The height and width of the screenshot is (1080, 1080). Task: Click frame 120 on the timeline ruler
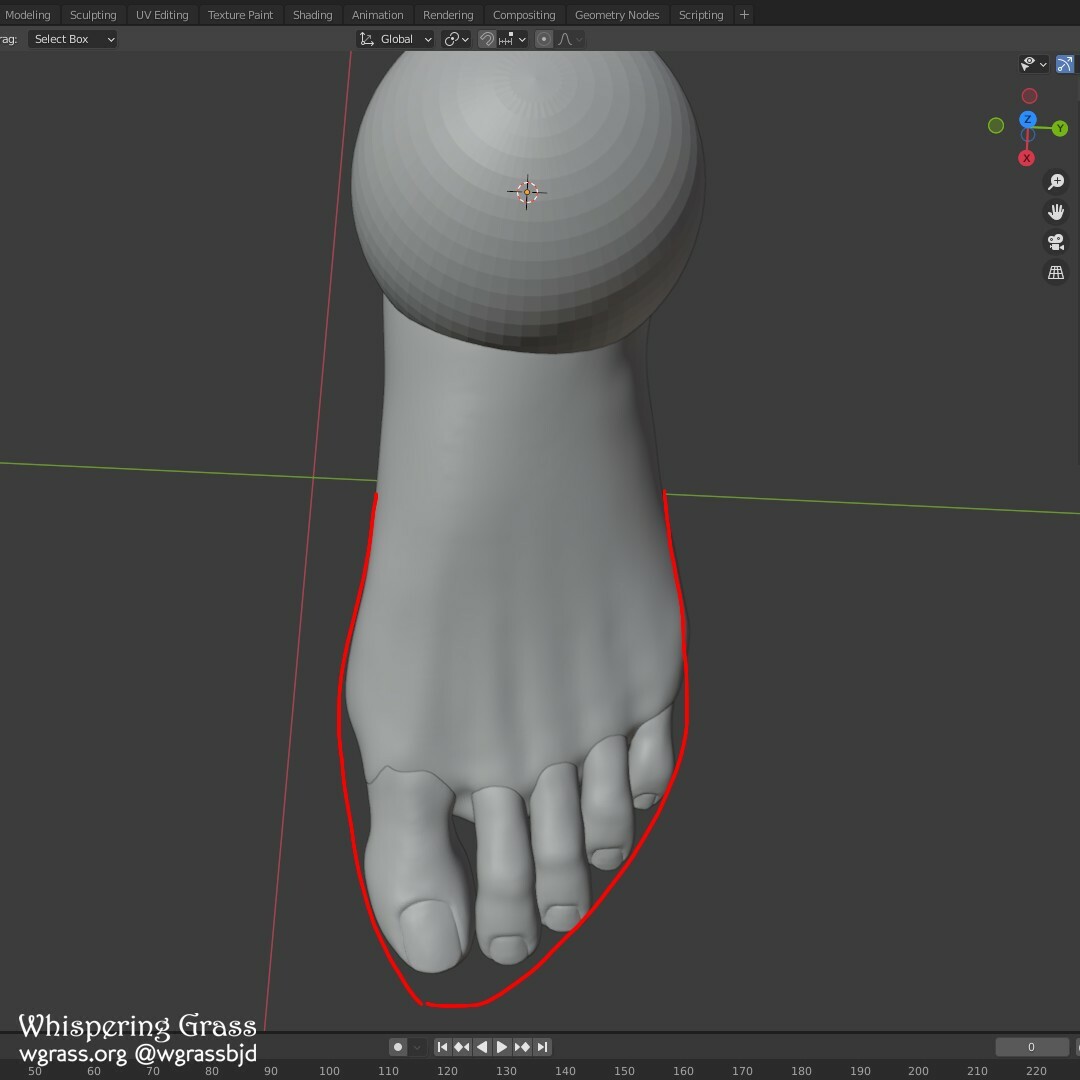coord(447,1071)
